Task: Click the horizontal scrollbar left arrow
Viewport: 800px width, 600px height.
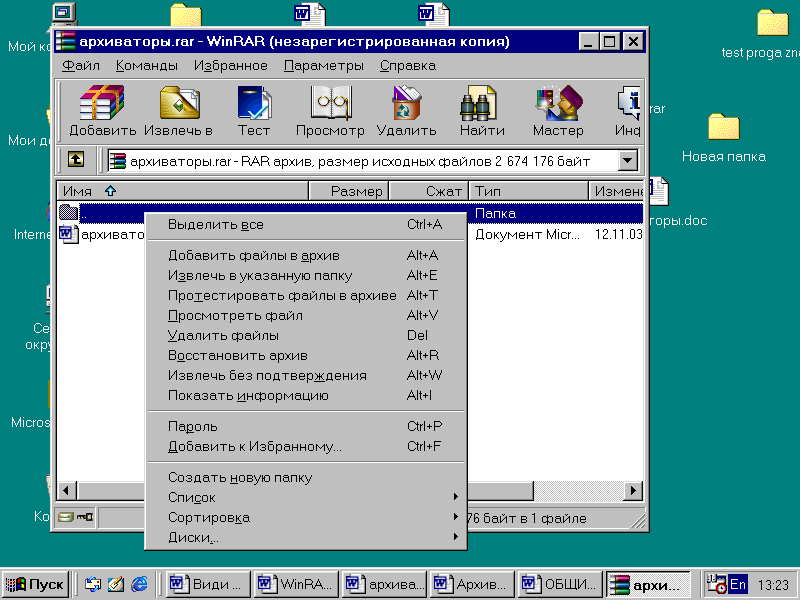Action: [x=66, y=490]
